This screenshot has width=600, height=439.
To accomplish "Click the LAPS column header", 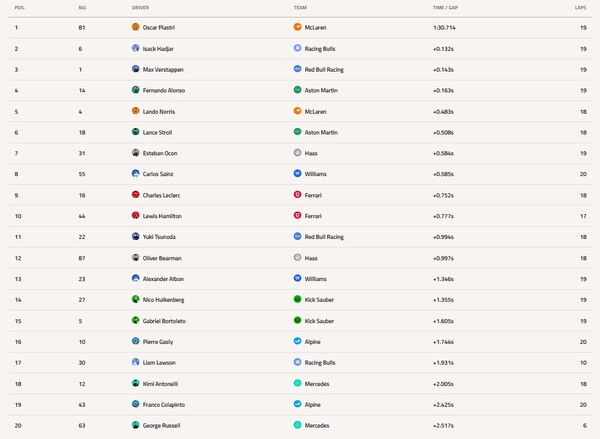I will click(x=581, y=7).
